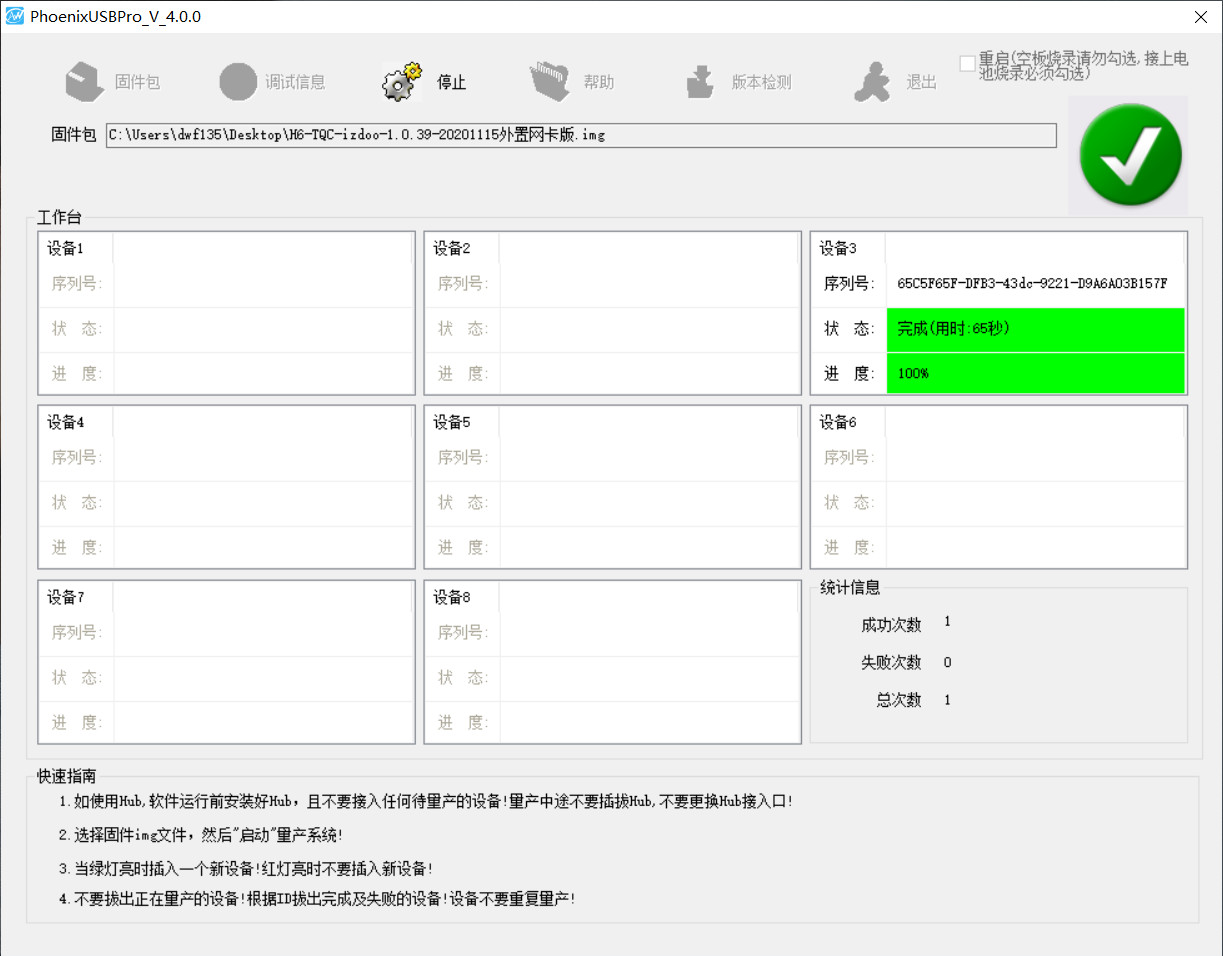Click the 设备6 header label
Image resolution: width=1223 pixels, height=956 pixels.
click(x=838, y=422)
